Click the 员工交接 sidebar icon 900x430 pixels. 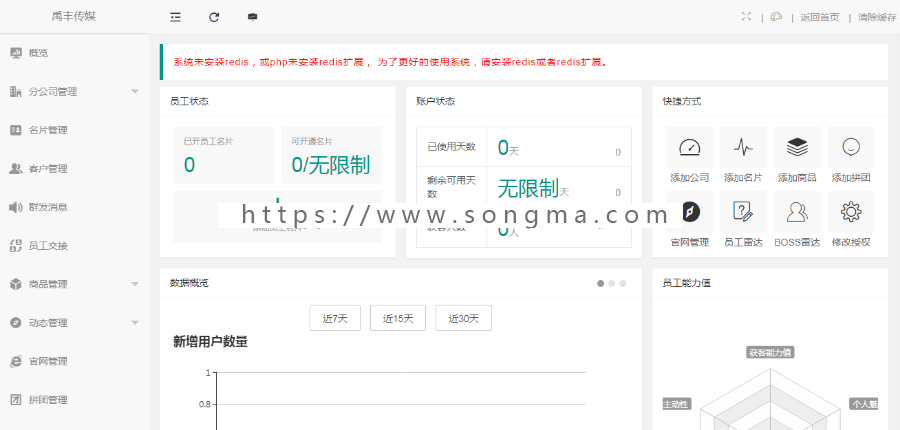(16, 246)
